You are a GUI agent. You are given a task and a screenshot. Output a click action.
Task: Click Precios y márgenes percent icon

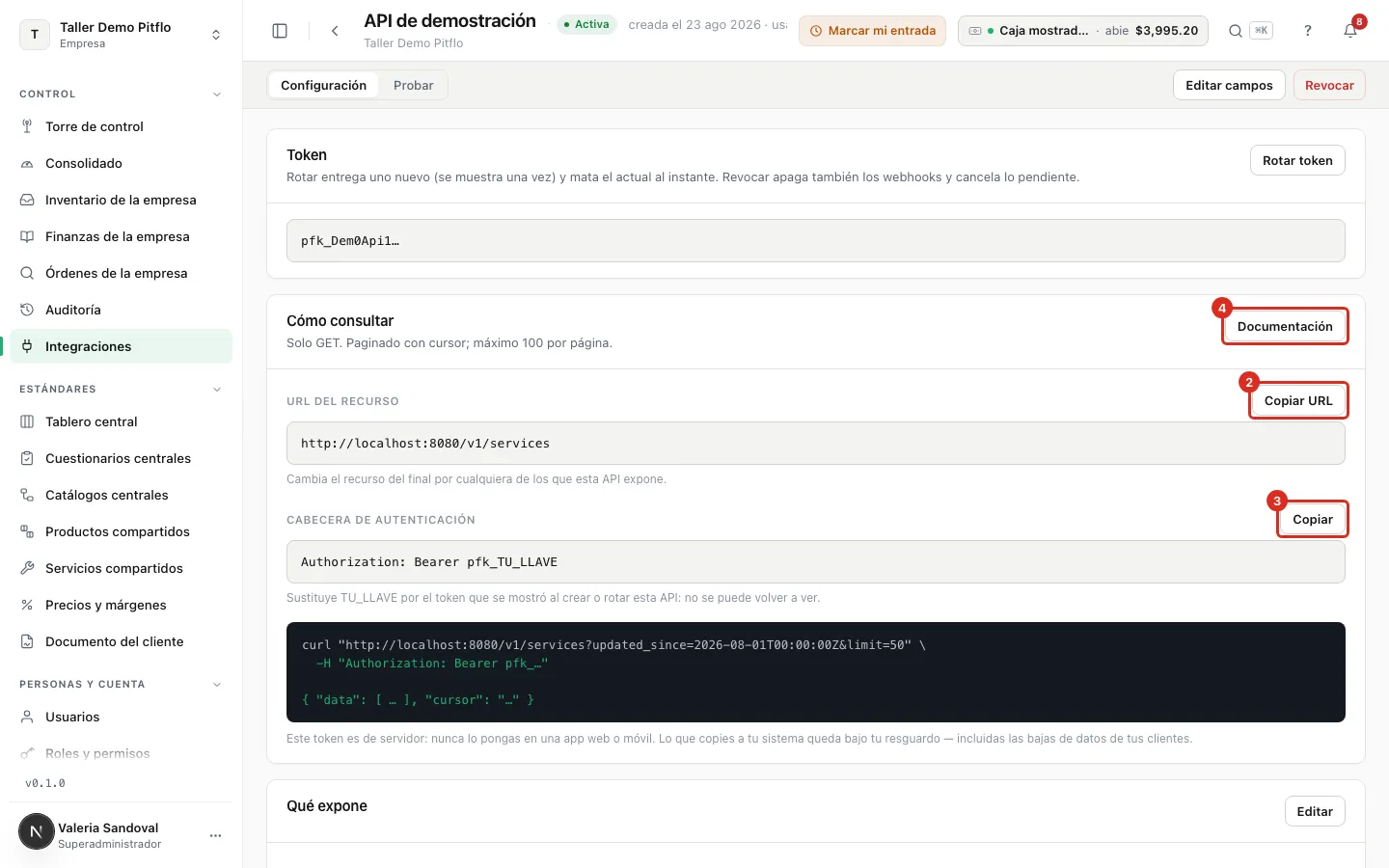tap(27, 605)
